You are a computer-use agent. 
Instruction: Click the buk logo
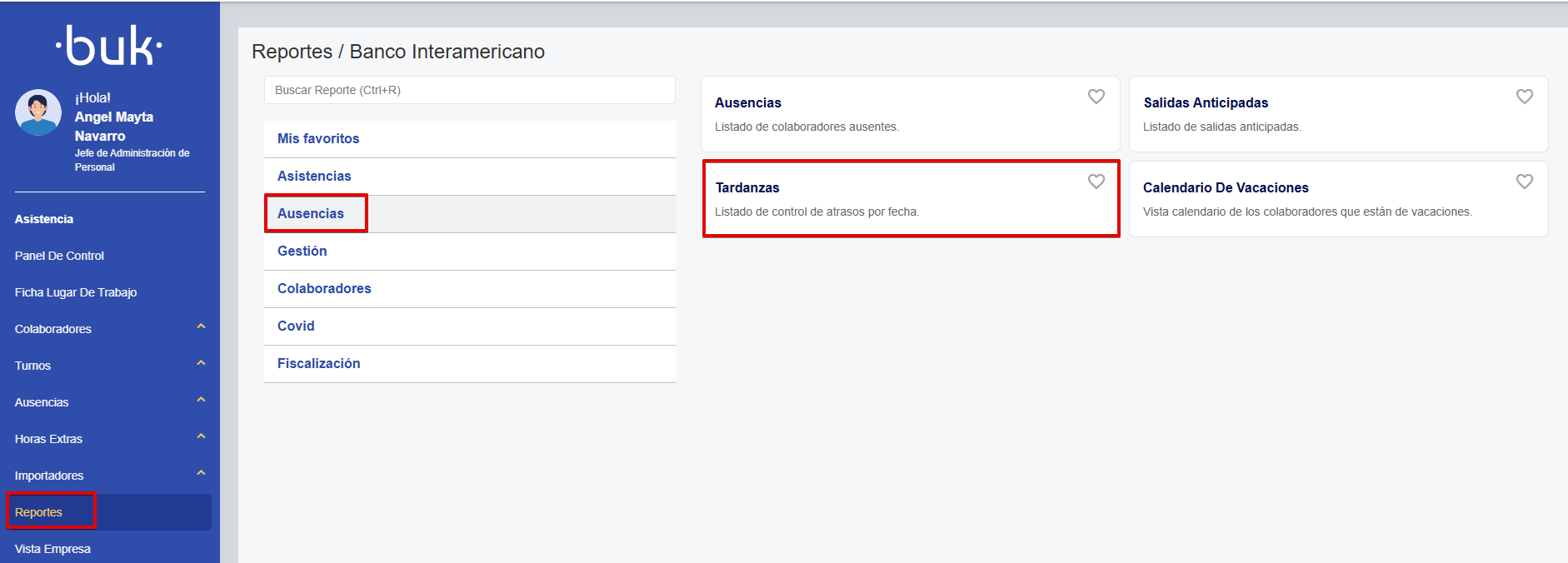pos(109,46)
